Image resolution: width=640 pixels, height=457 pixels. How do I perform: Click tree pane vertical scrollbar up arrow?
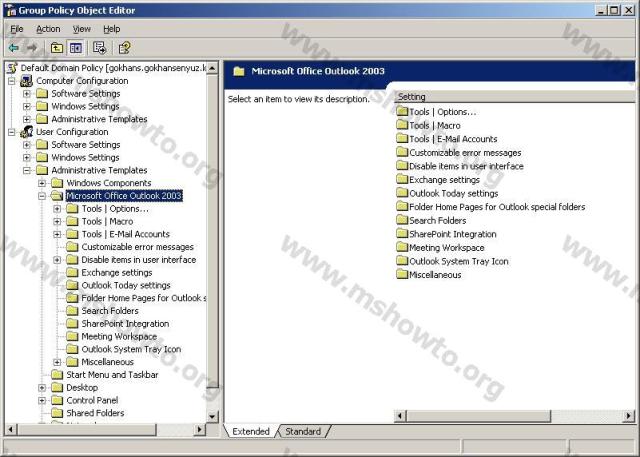212,68
